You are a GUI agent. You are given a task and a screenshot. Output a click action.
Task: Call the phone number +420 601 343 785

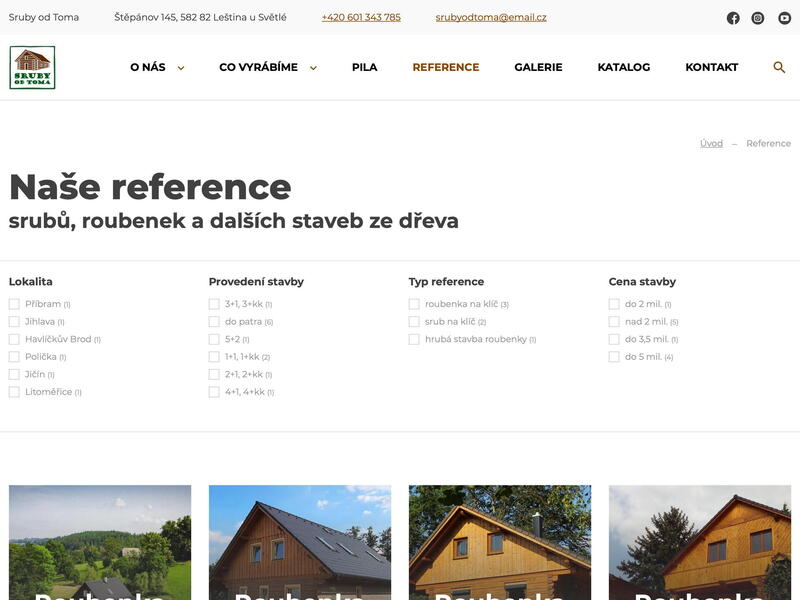[361, 17]
